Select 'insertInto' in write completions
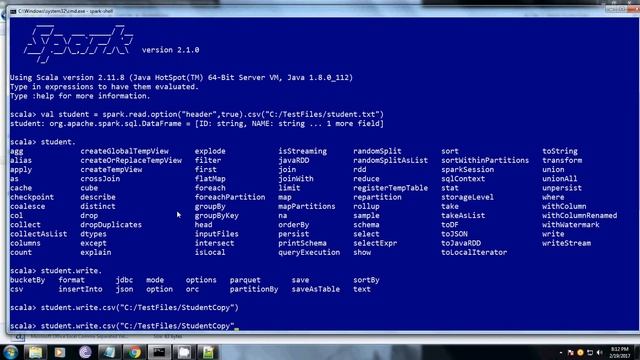Viewport: 640px width, 360px height. click(80, 289)
